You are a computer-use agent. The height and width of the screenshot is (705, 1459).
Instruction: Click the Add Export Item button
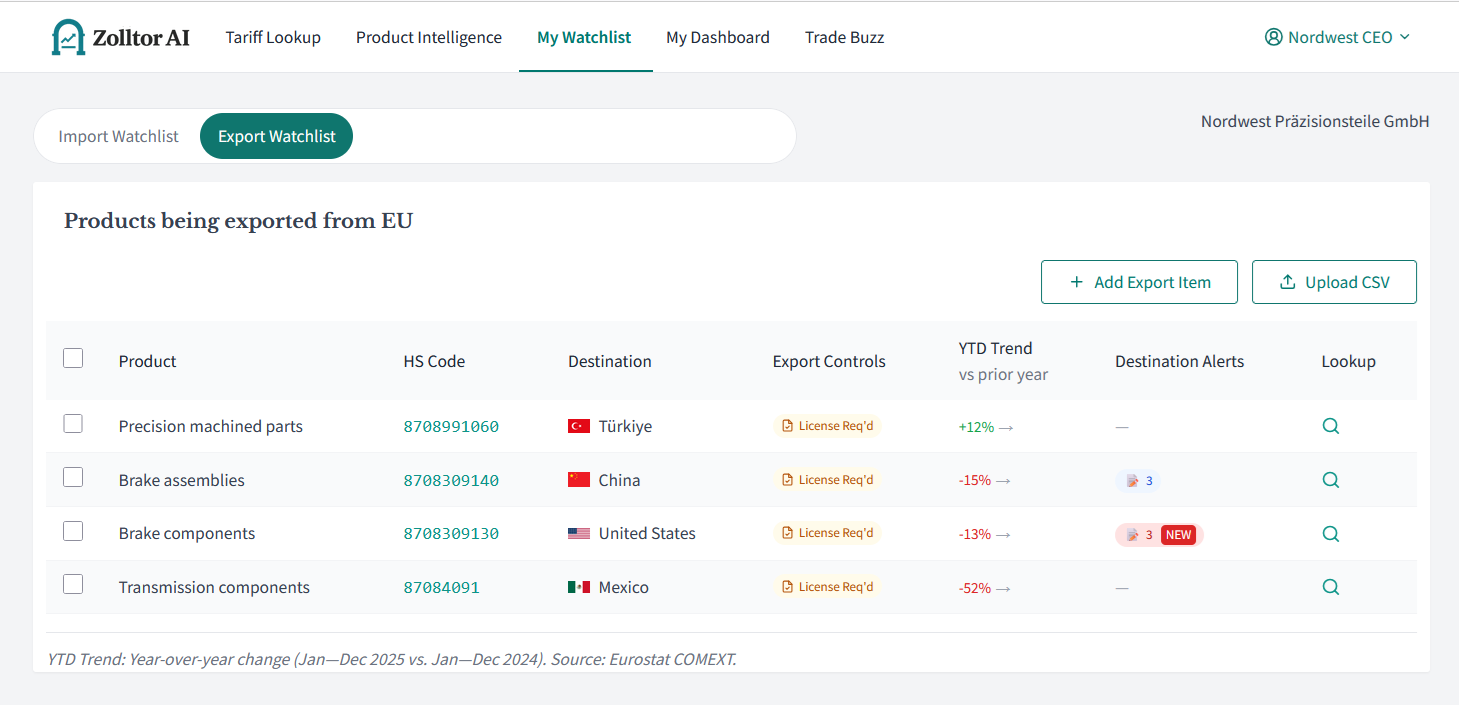coord(1139,282)
